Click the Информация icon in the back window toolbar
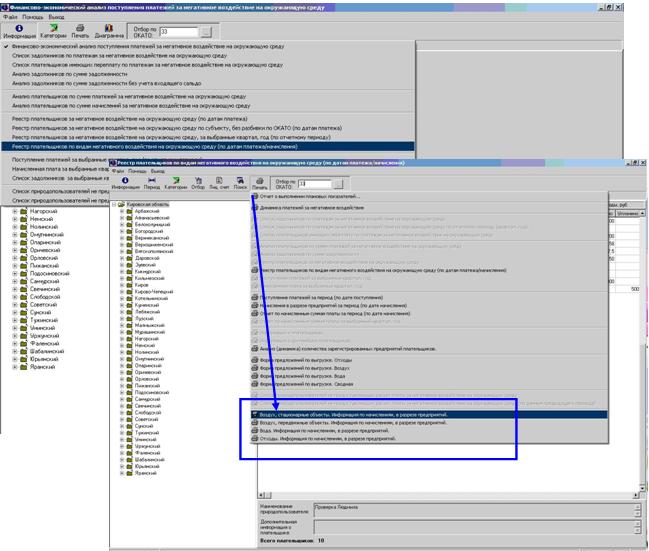The image size is (649, 551). coord(21,31)
